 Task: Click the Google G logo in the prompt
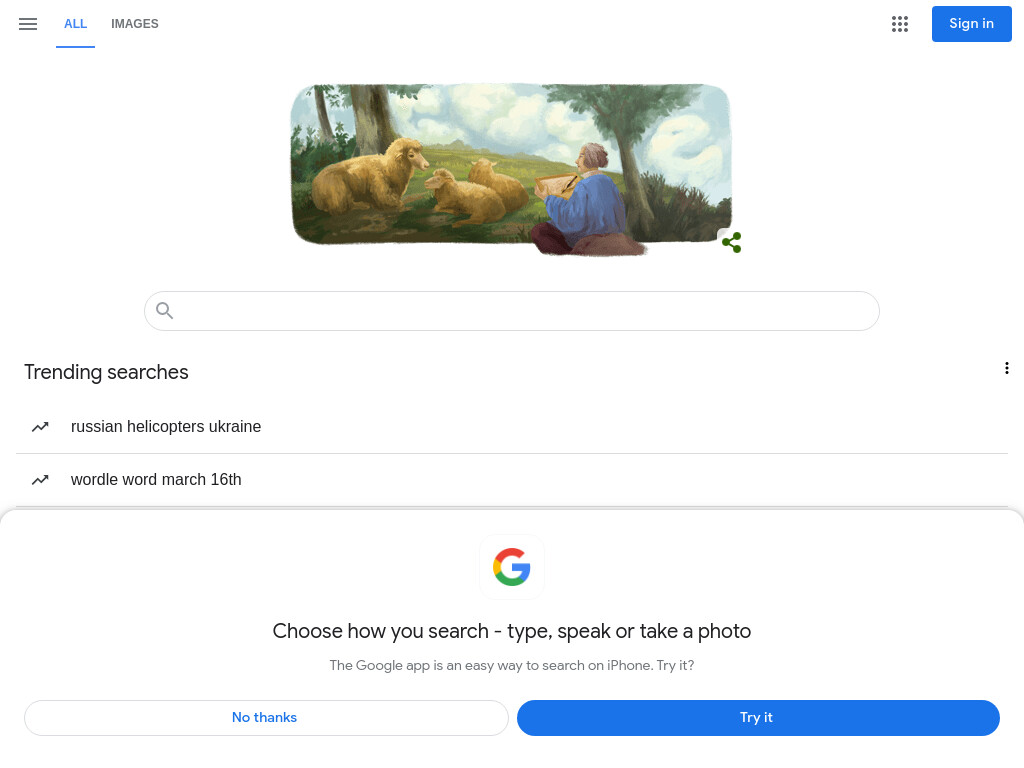click(x=512, y=567)
